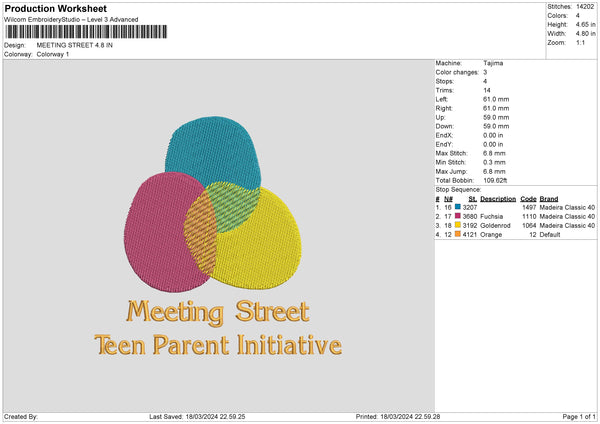Viewport: 600px width, 424px height.
Task: Click the Up value 59.0 mm
Action: click(x=496, y=117)
